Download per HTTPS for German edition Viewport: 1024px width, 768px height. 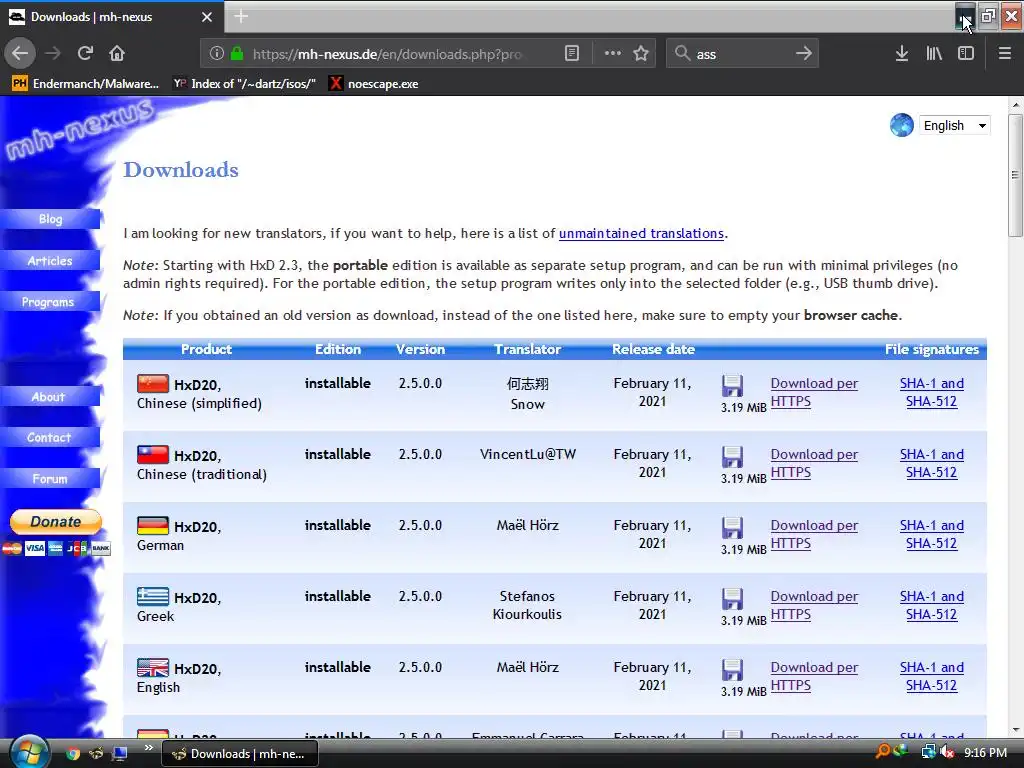point(814,534)
